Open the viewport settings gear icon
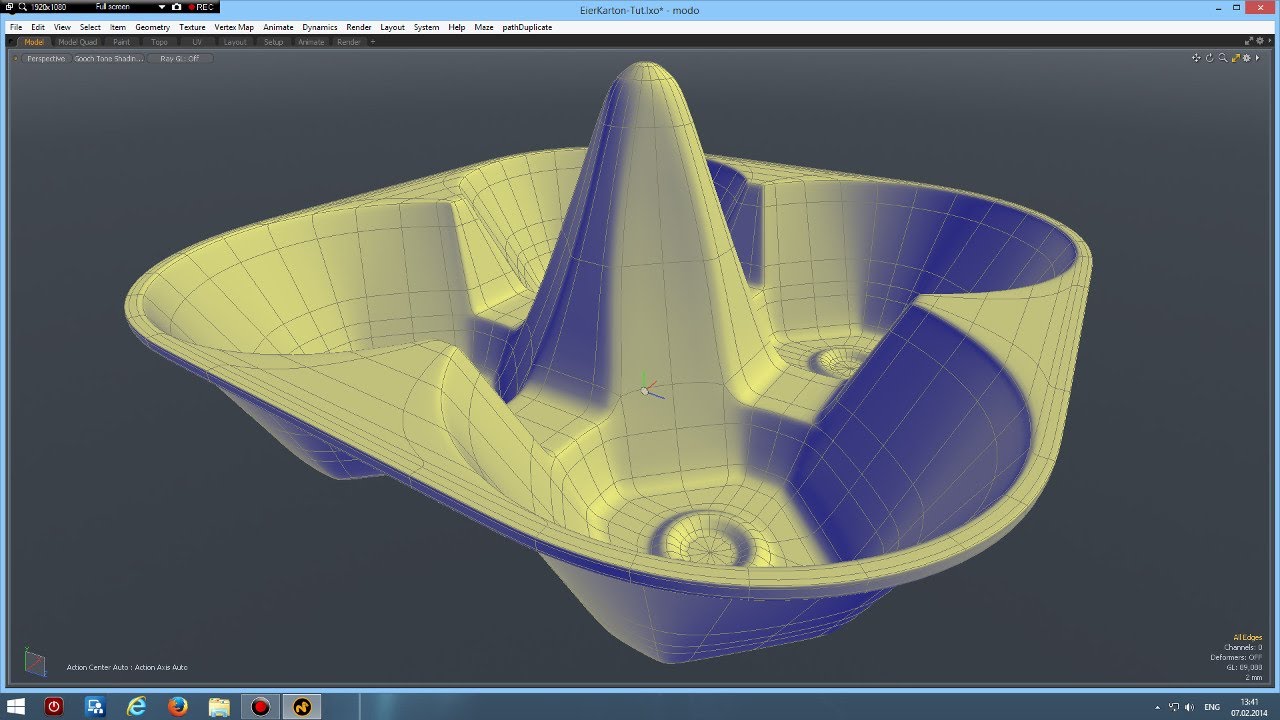The height and width of the screenshot is (720, 1280). 1248,58
